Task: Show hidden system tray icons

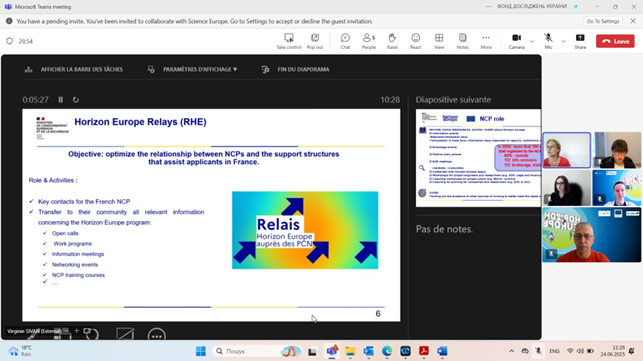Action: click(511, 351)
